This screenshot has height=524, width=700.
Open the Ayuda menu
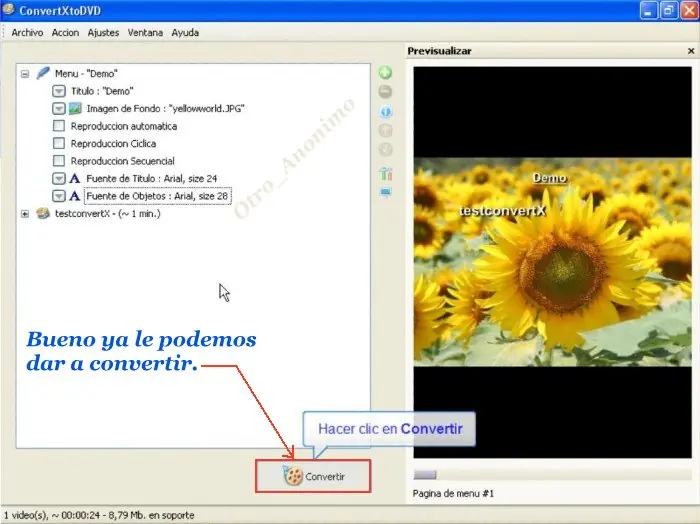click(x=185, y=33)
